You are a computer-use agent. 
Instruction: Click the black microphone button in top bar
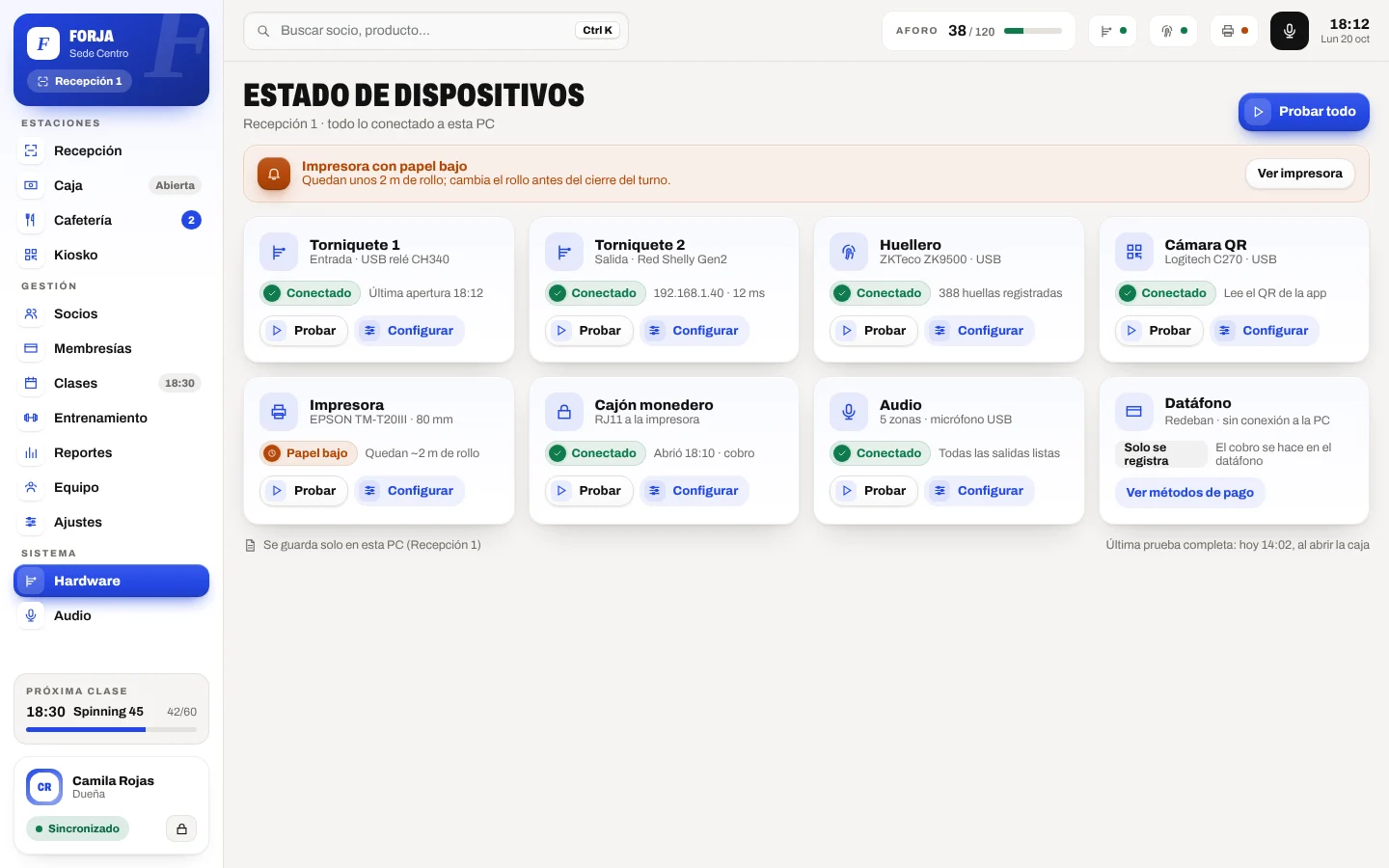(x=1290, y=31)
